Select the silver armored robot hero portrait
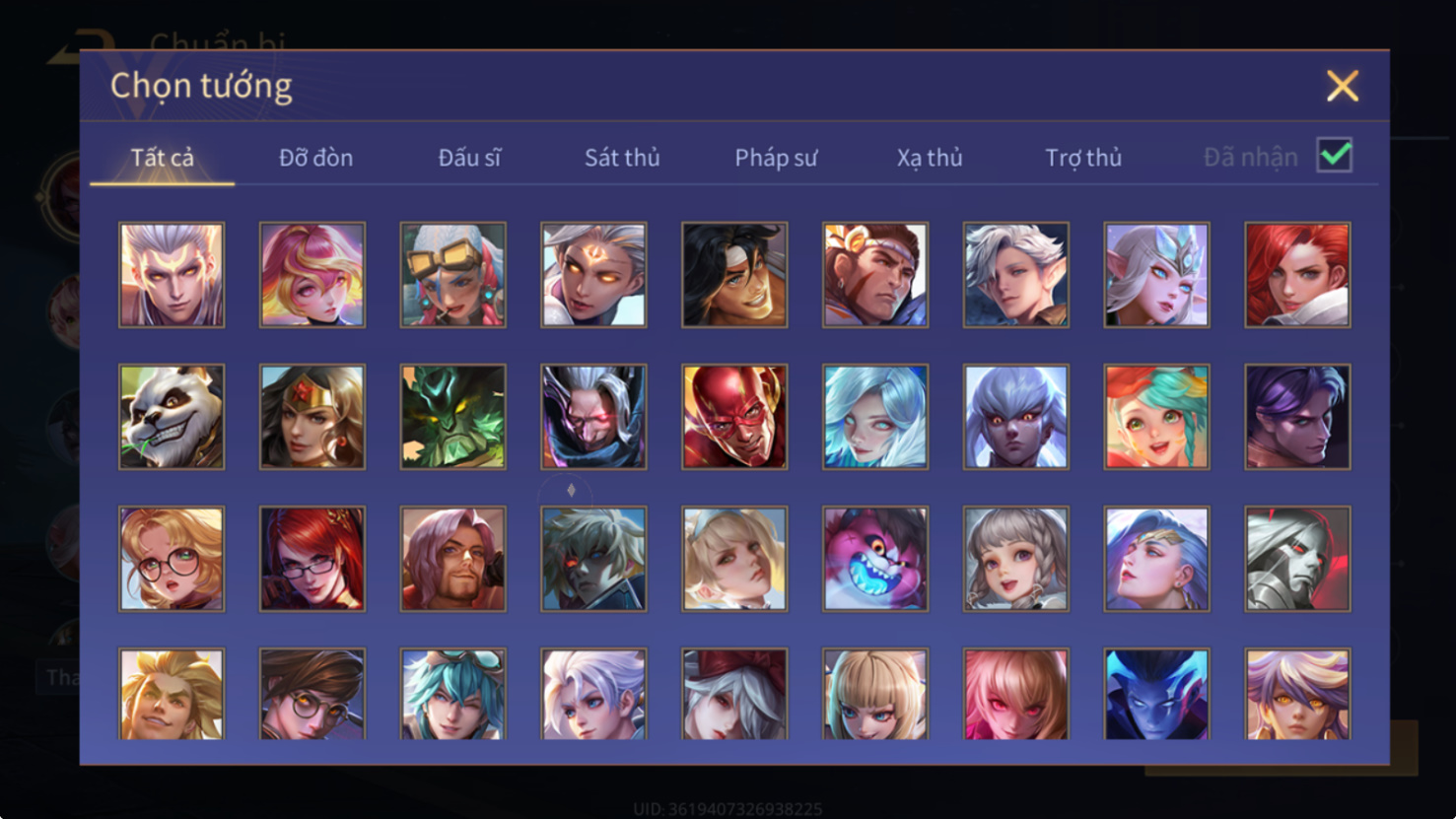 (1297, 559)
